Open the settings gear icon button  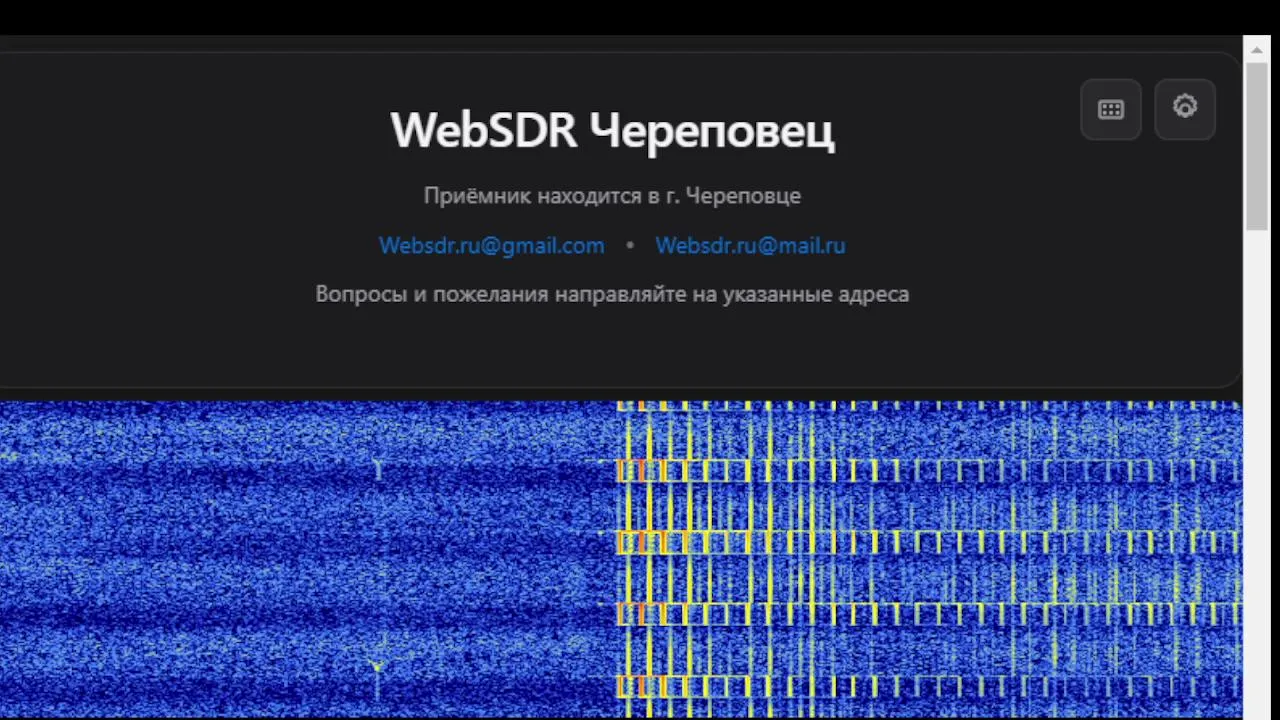pyautogui.click(x=1185, y=109)
